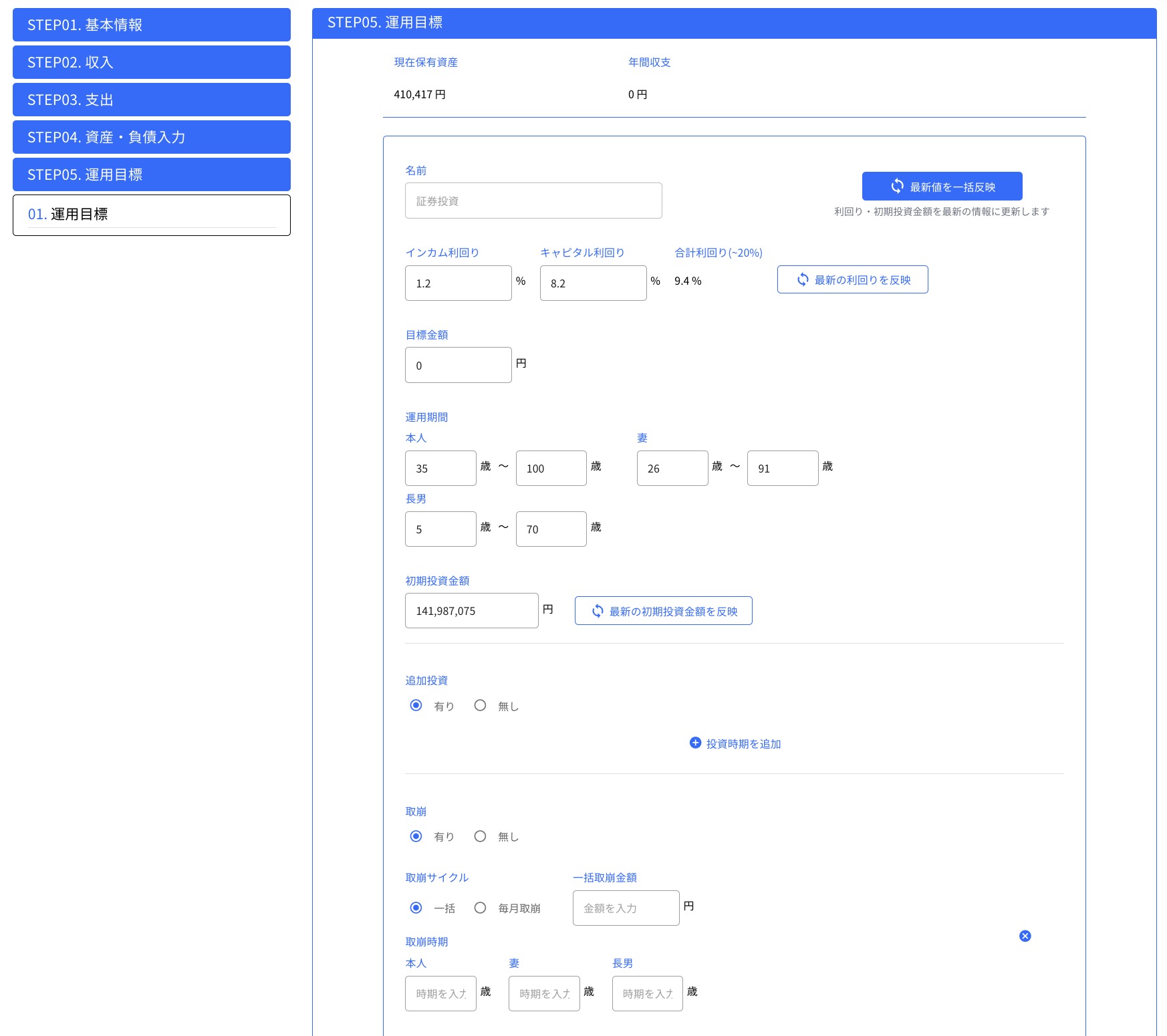
Task: Select 無し for 追加投資
Action: point(480,705)
